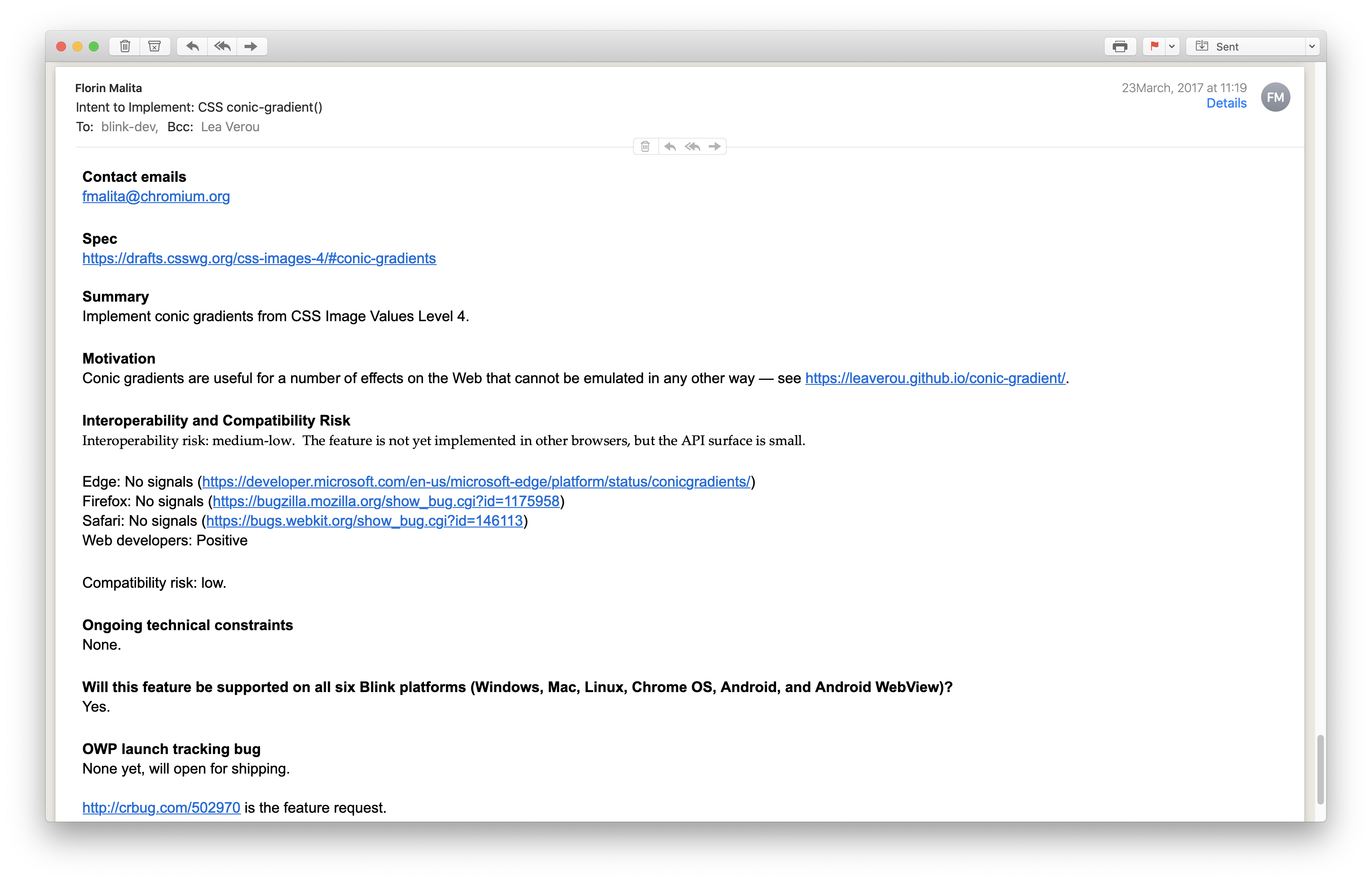Screen dimensions: 1372x882
Task: Click the vertical scrollbar thumb
Action: (1320, 770)
